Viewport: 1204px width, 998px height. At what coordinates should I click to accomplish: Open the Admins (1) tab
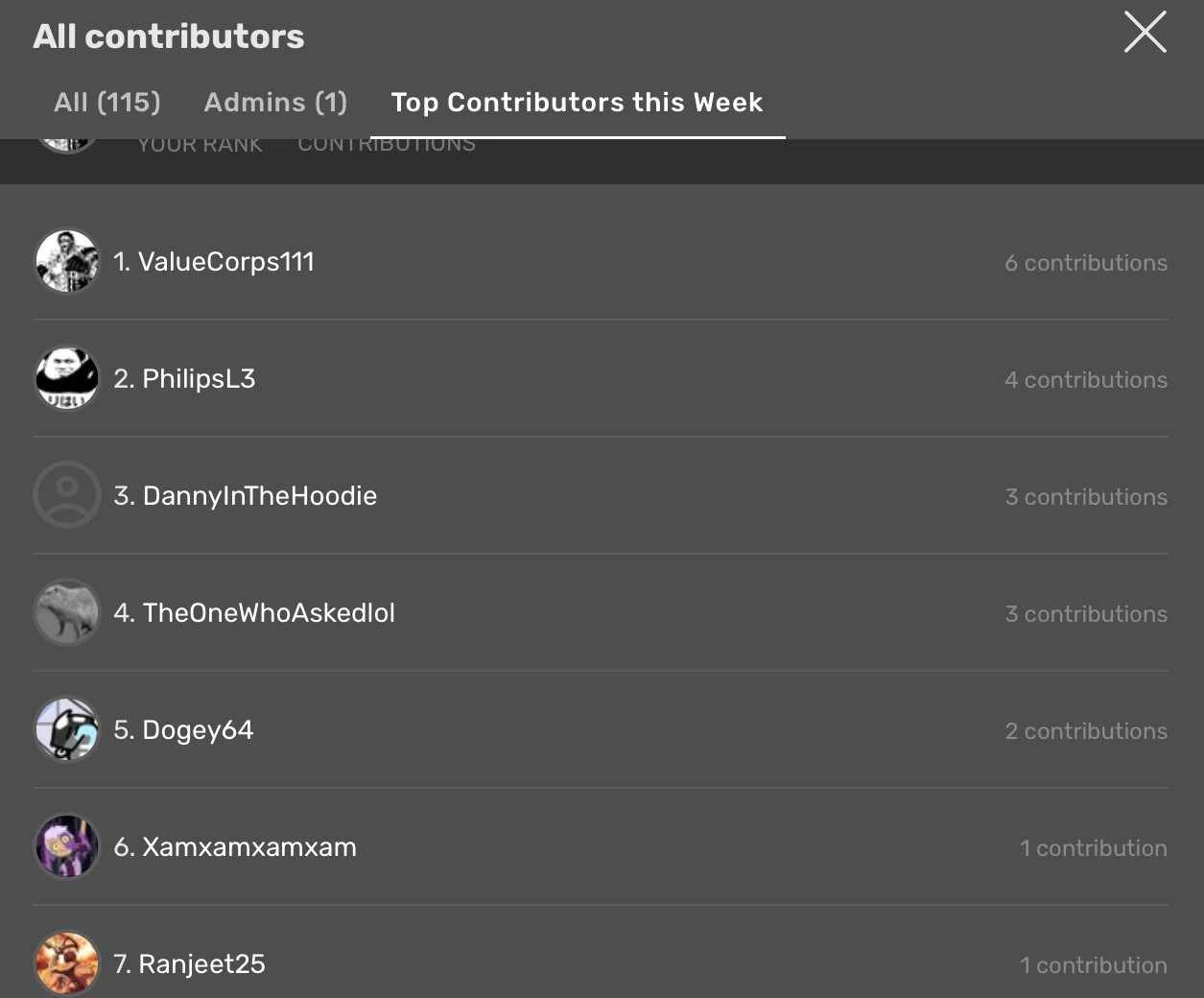click(x=274, y=103)
